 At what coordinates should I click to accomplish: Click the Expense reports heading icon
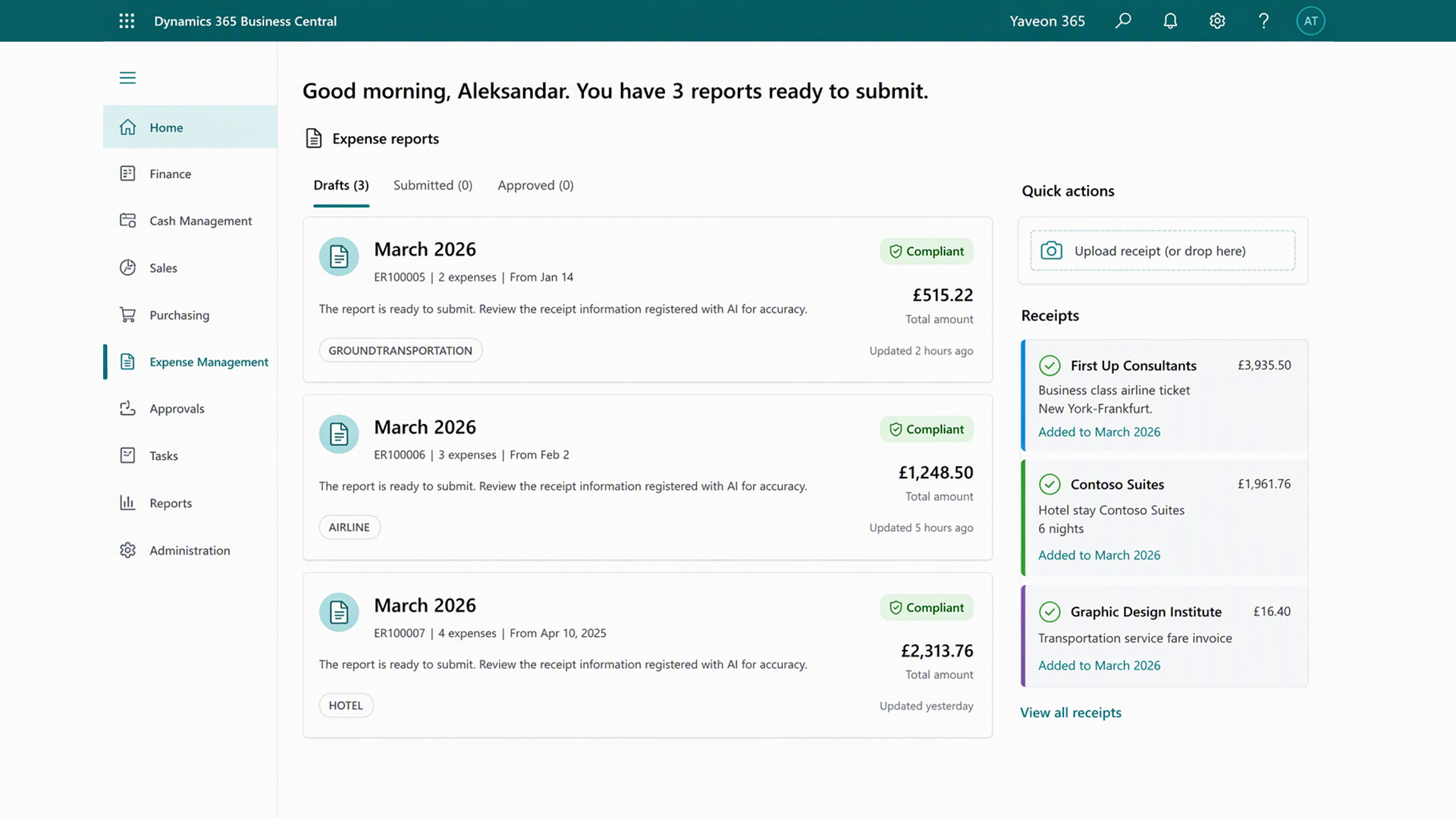tap(313, 138)
